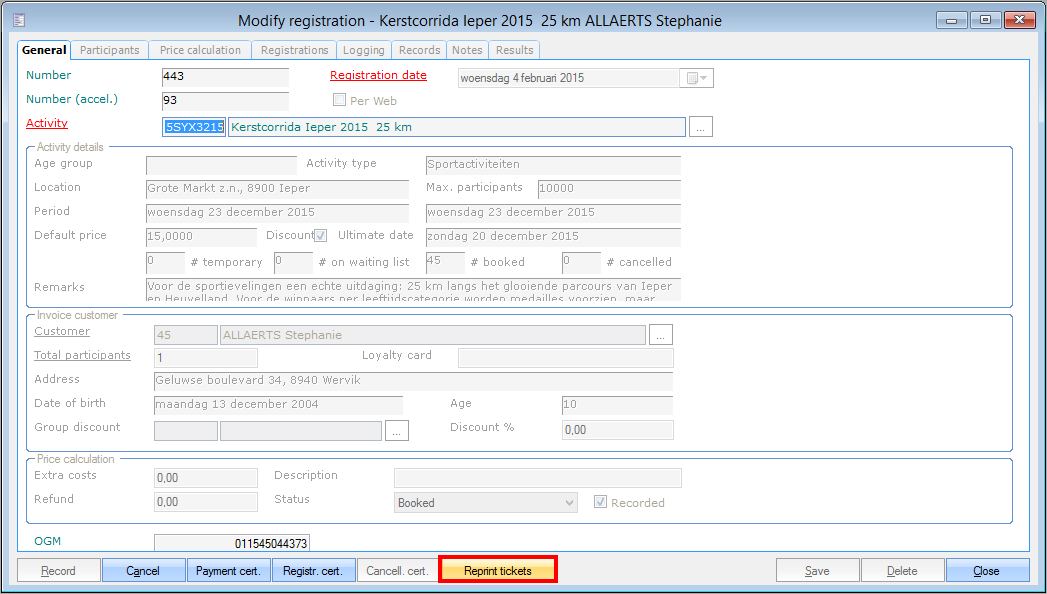Click into the Number (accel.) field

pos(224,101)
